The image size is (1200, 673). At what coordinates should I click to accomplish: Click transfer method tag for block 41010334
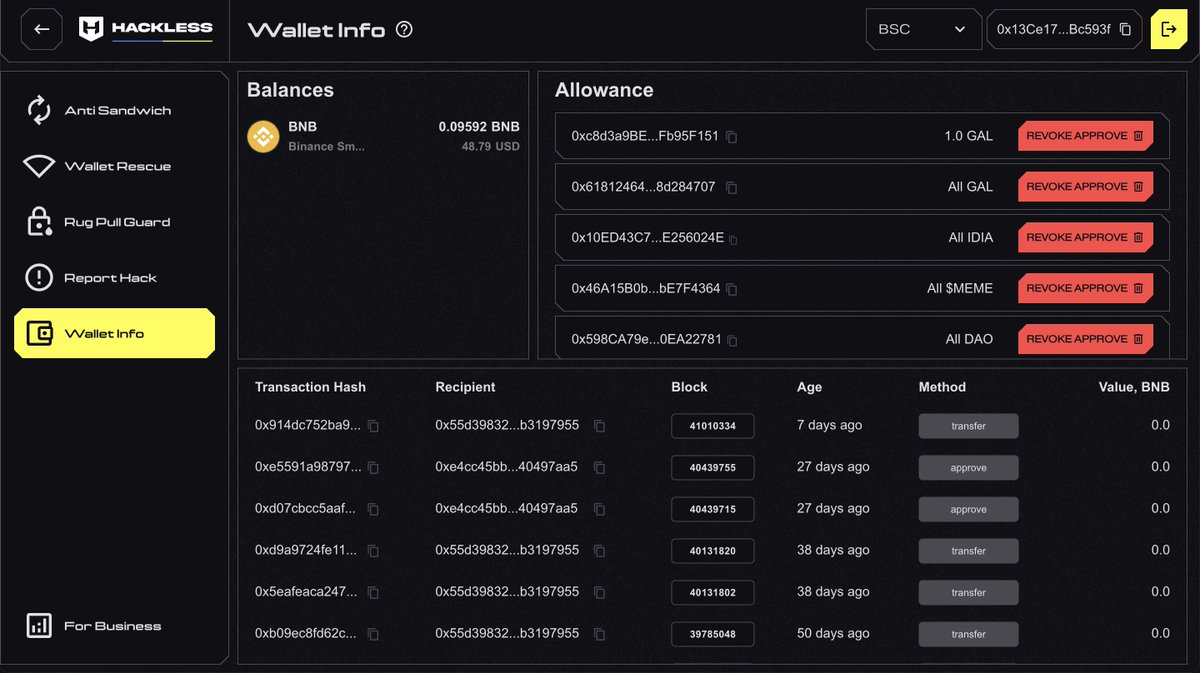(x=968, y=426)
